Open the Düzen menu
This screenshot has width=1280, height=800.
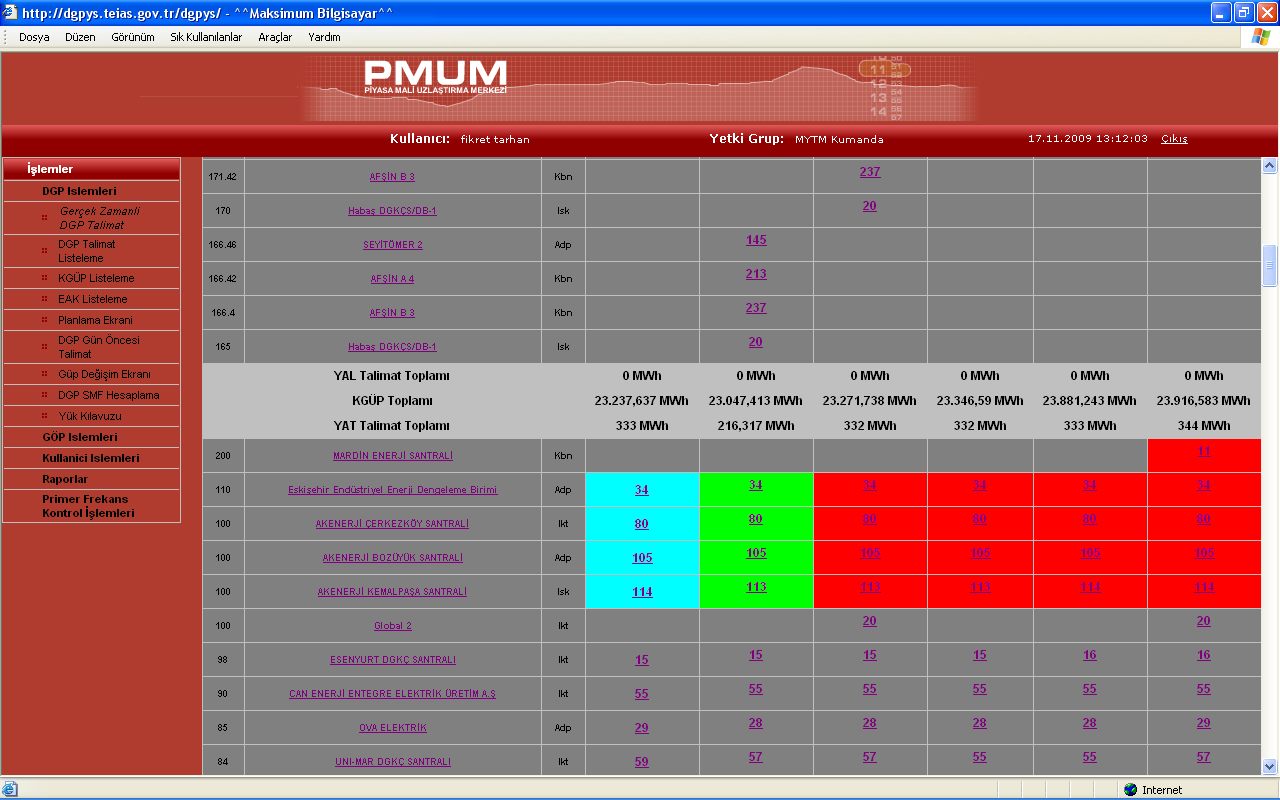coord(80,37)
